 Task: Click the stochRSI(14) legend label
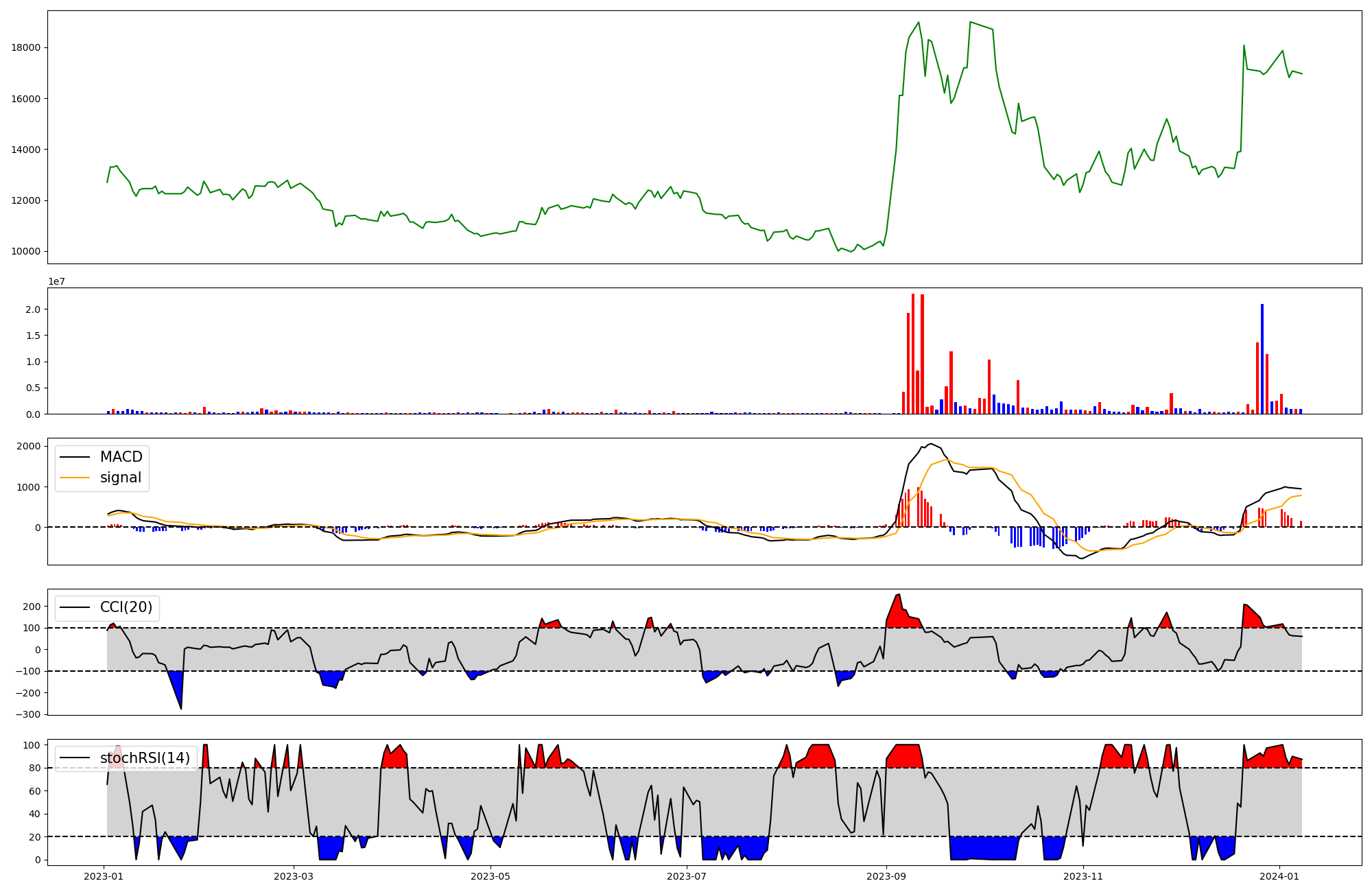point(145,758)
